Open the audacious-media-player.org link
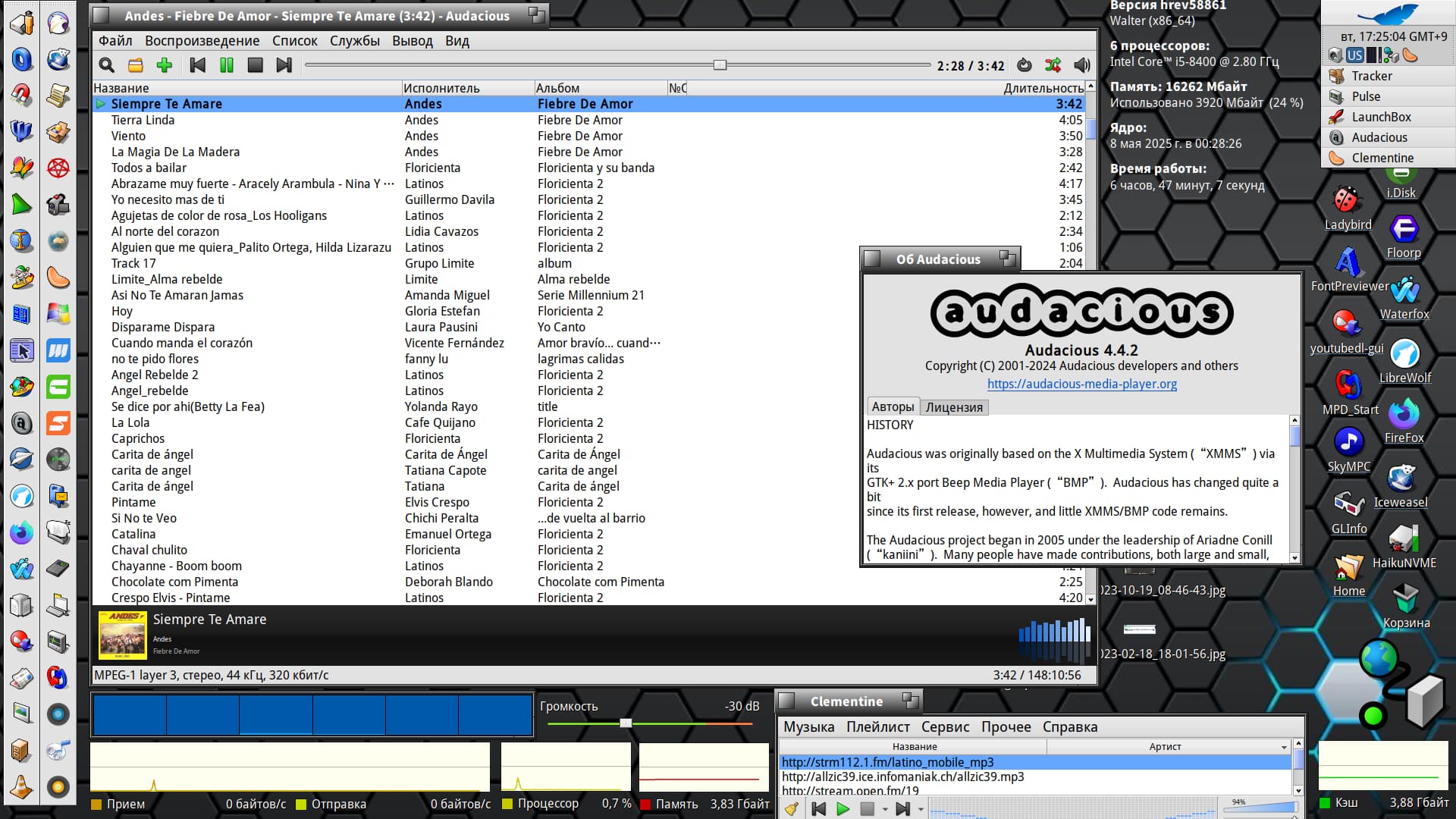The width and height of the screenshot is (1456, 819). [x=1081, y=384]
